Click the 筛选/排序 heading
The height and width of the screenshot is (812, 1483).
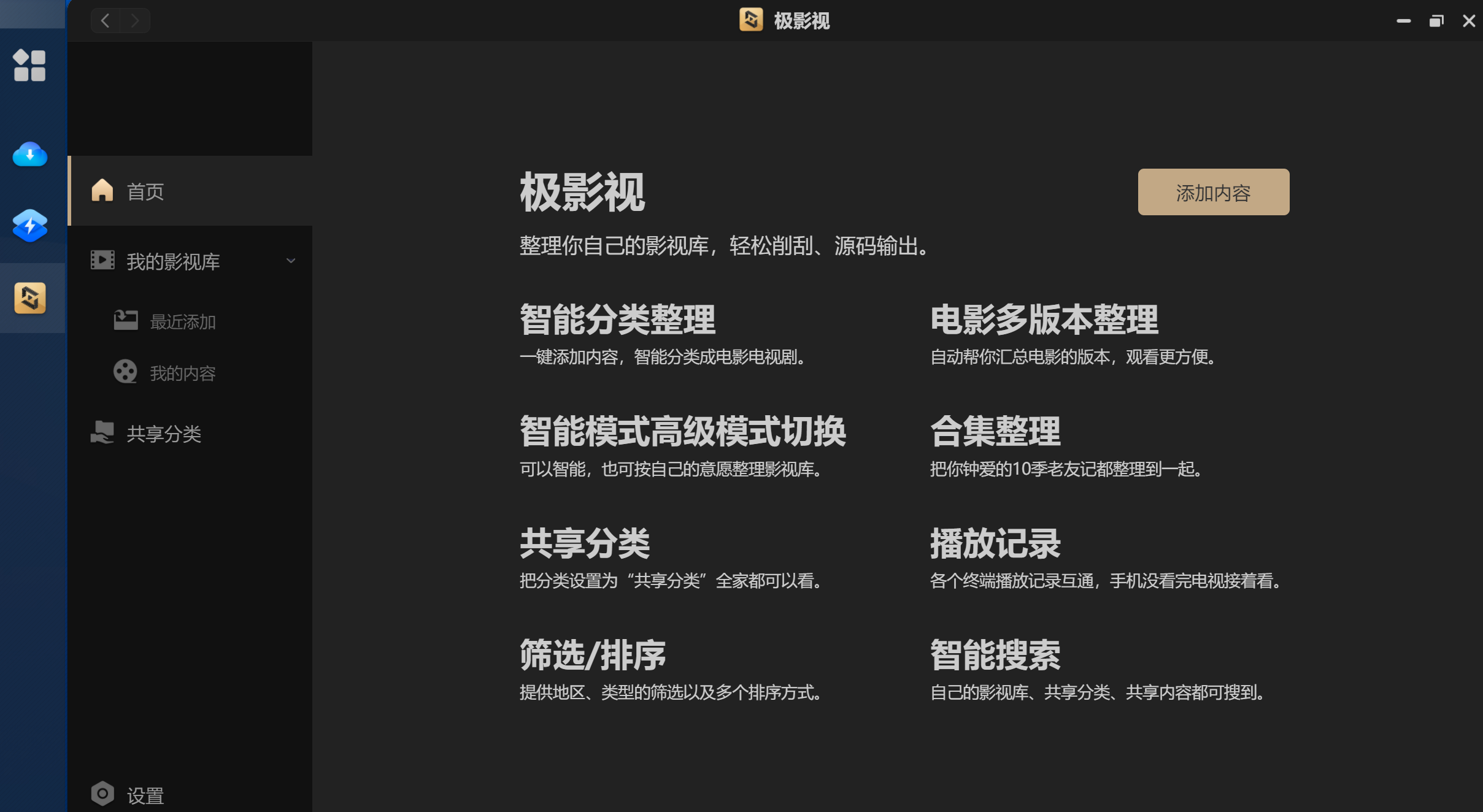(592, 655)
